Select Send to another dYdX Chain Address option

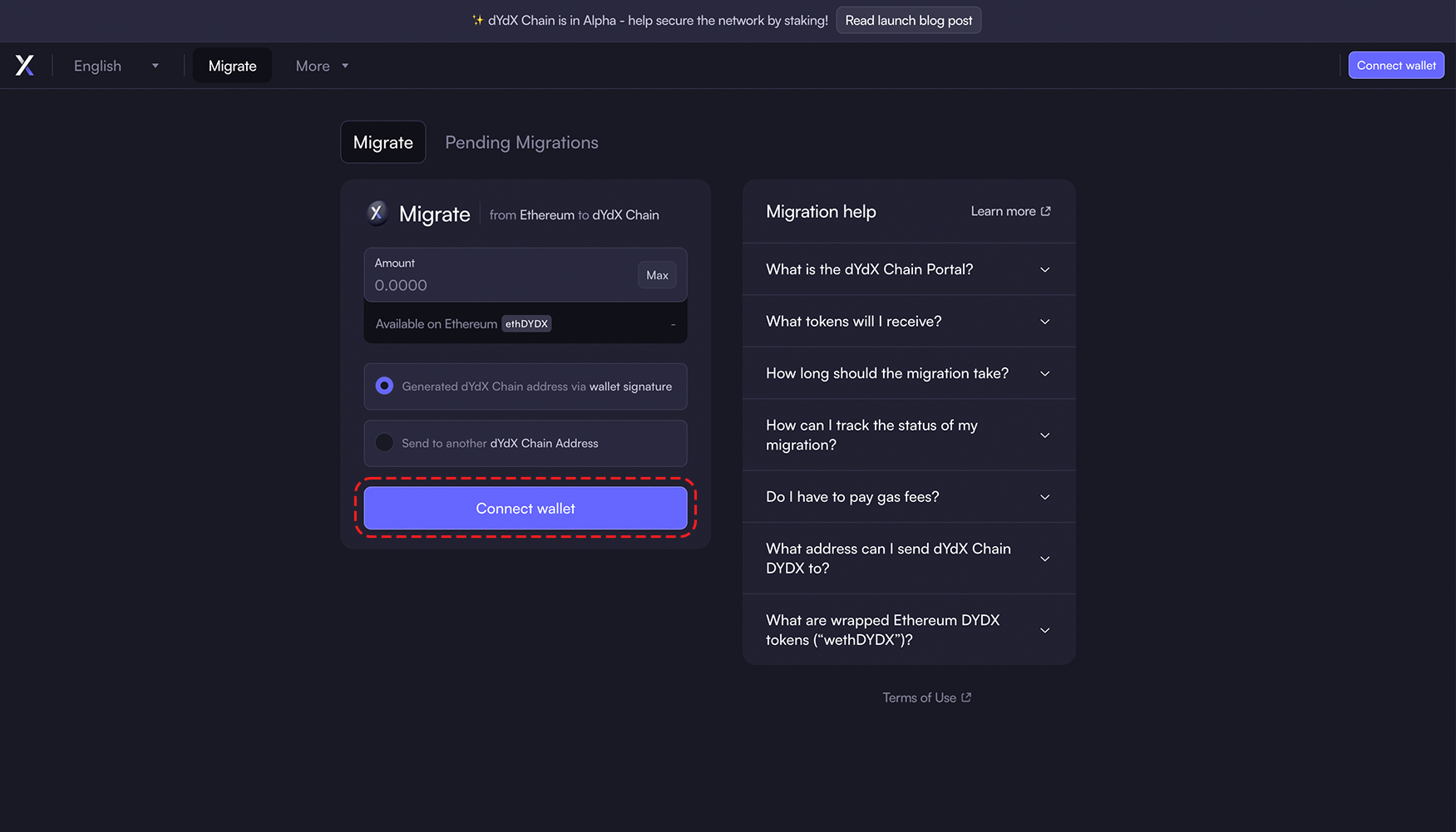click(x=526, y=443)
